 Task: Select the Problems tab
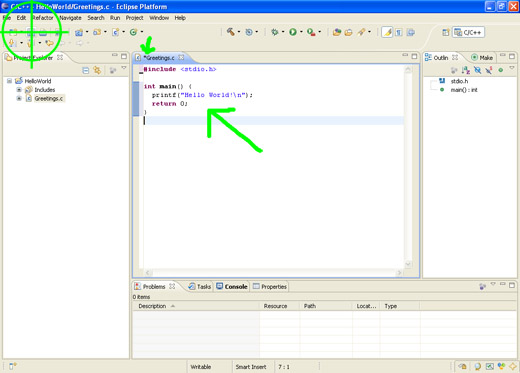[154, 286]
